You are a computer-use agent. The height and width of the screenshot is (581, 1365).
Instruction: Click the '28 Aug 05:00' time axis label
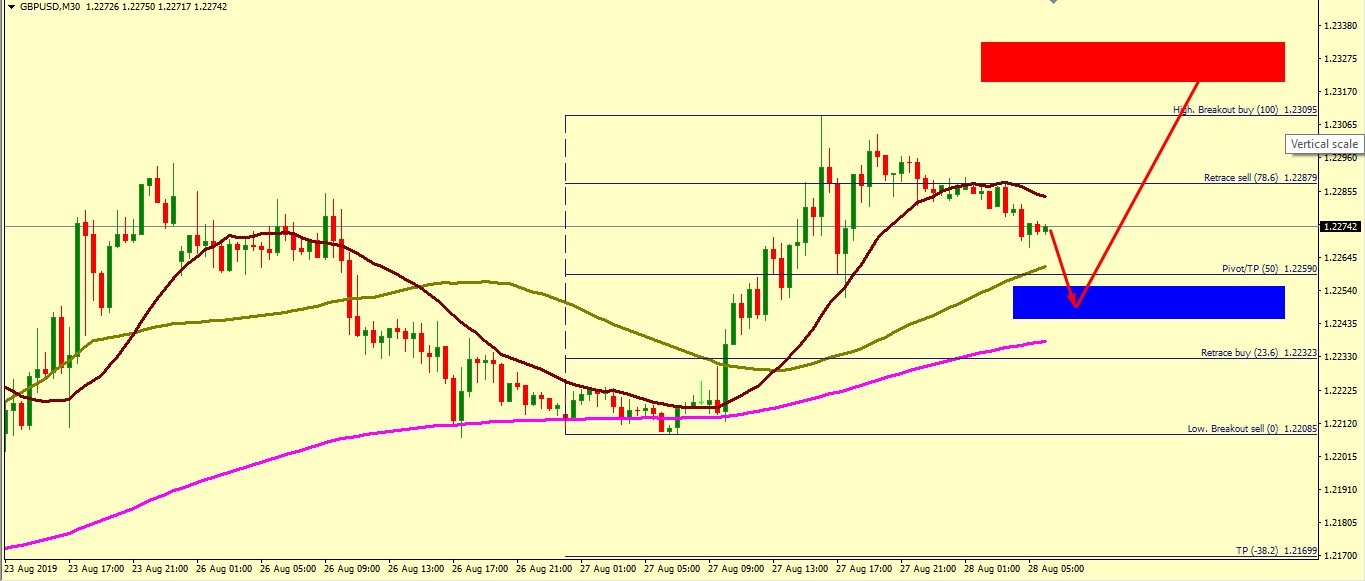click(x=1055, y=569)
